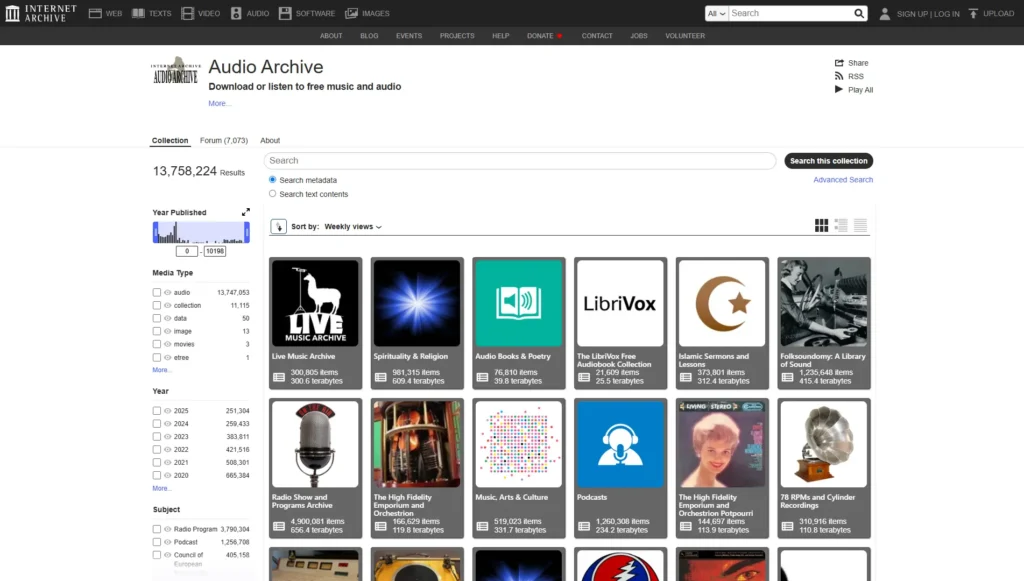
Task: Click the year histogram bars
Action: point(201,232)
